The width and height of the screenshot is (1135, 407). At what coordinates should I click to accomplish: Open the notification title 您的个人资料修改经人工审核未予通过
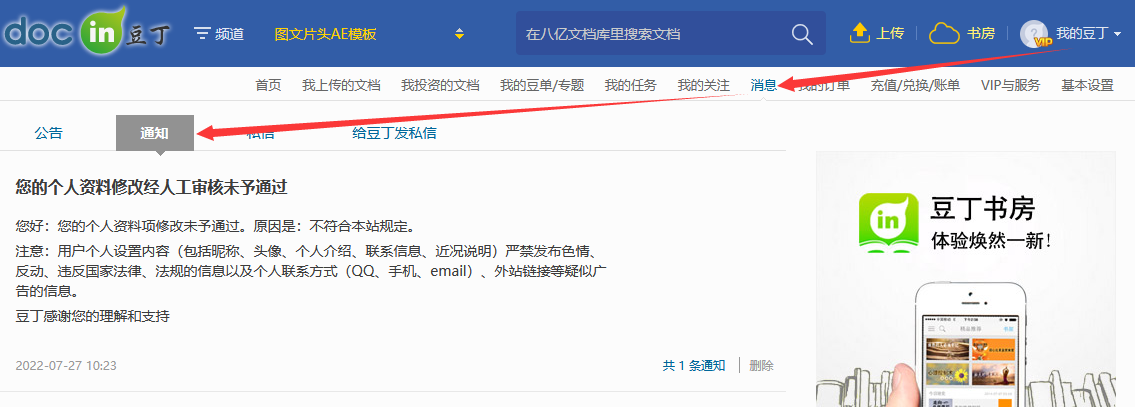coord(151,188)
